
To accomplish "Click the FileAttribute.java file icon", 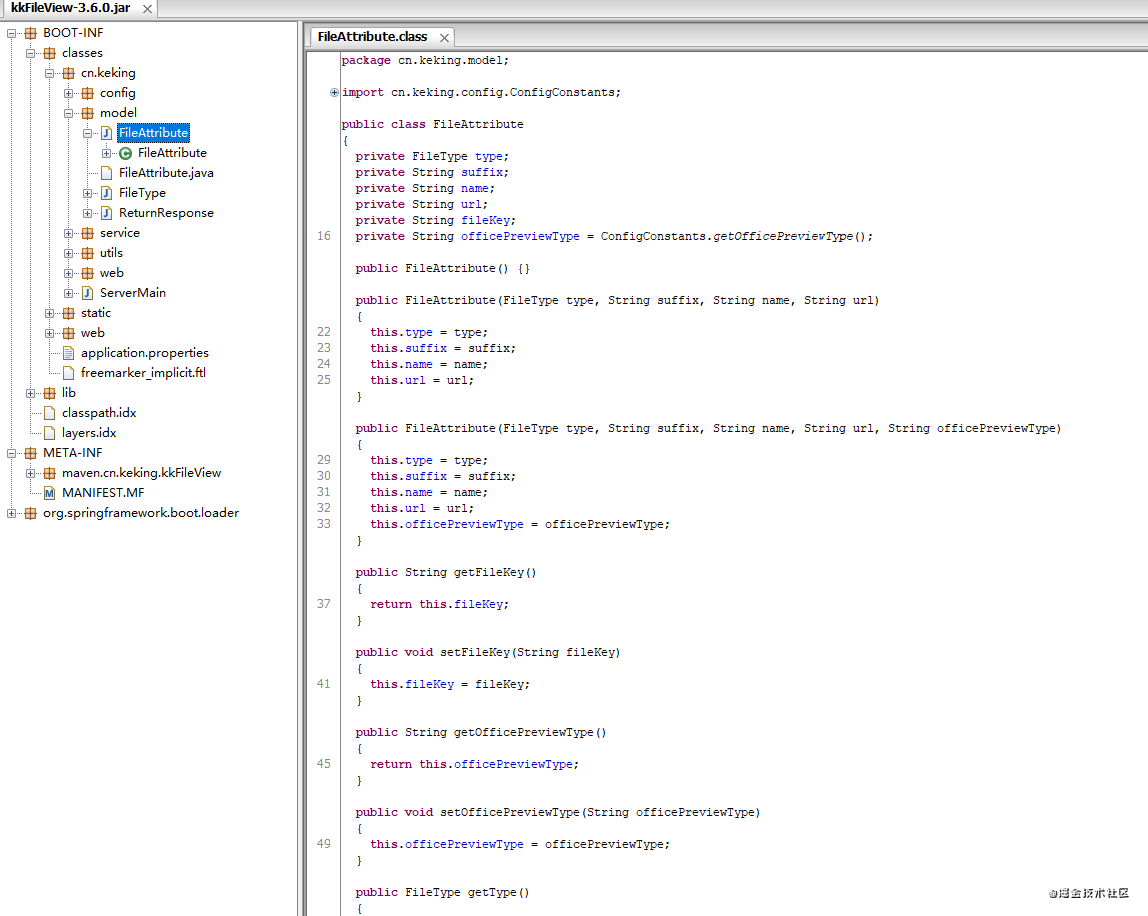I will [x=107, y=173].
